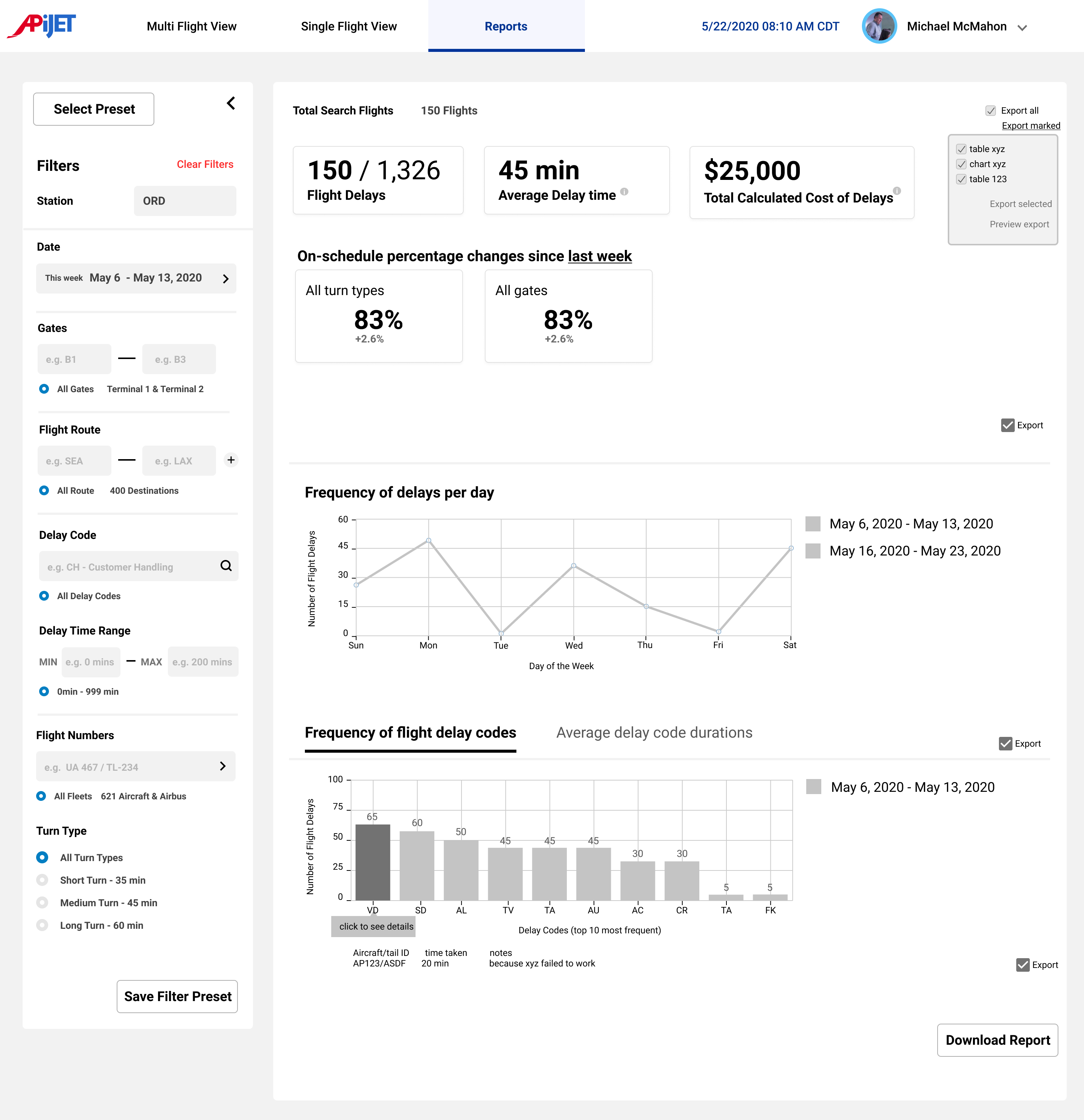
Task: Uncheck the chart xyz export checkbox
Action: click(x=962, y=164)
